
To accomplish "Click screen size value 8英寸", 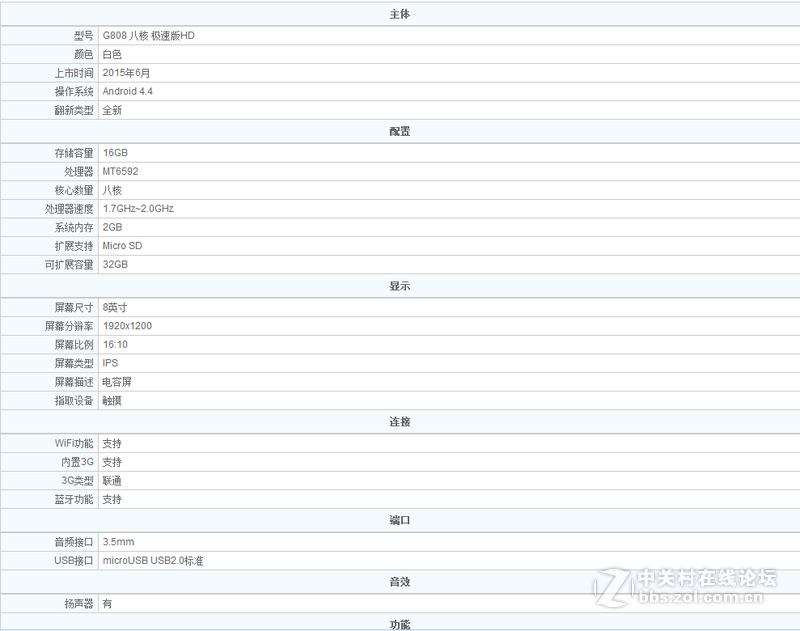I will [x=115, y=308].
